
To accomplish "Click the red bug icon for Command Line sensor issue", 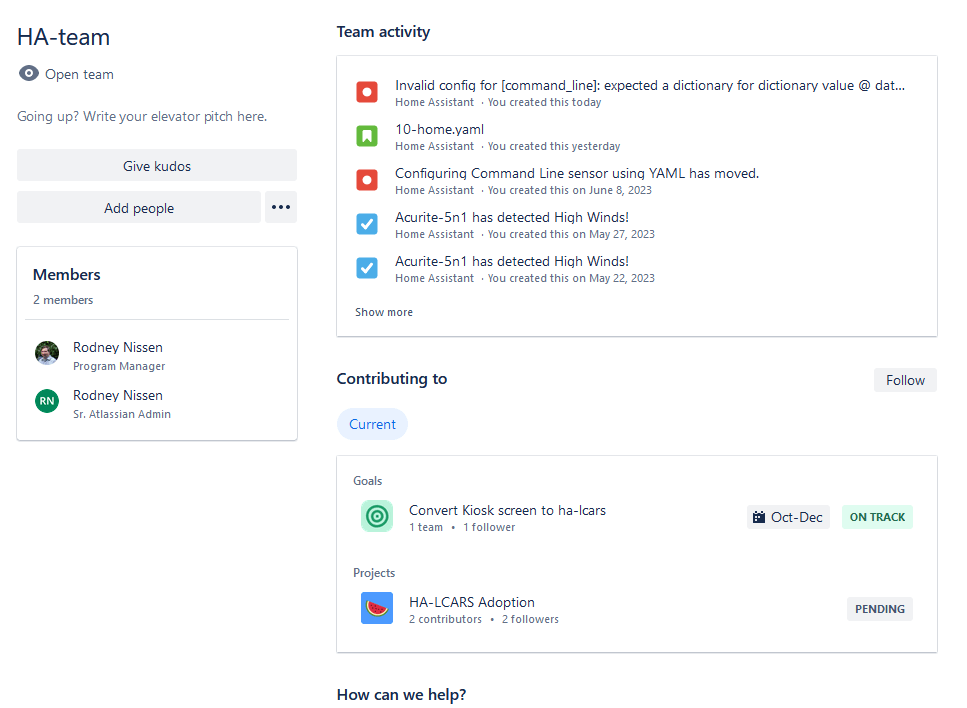I will coord(367,181).
